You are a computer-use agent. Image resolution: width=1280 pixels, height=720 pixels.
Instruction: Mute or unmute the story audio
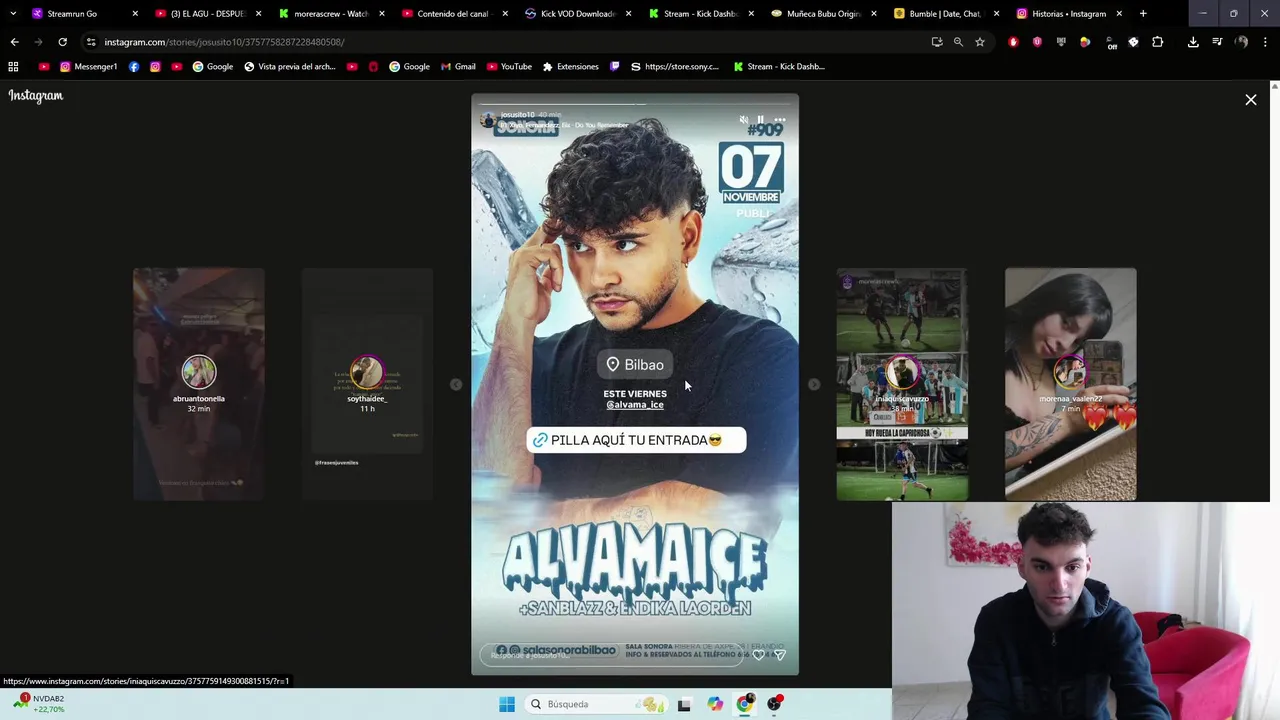743,120
